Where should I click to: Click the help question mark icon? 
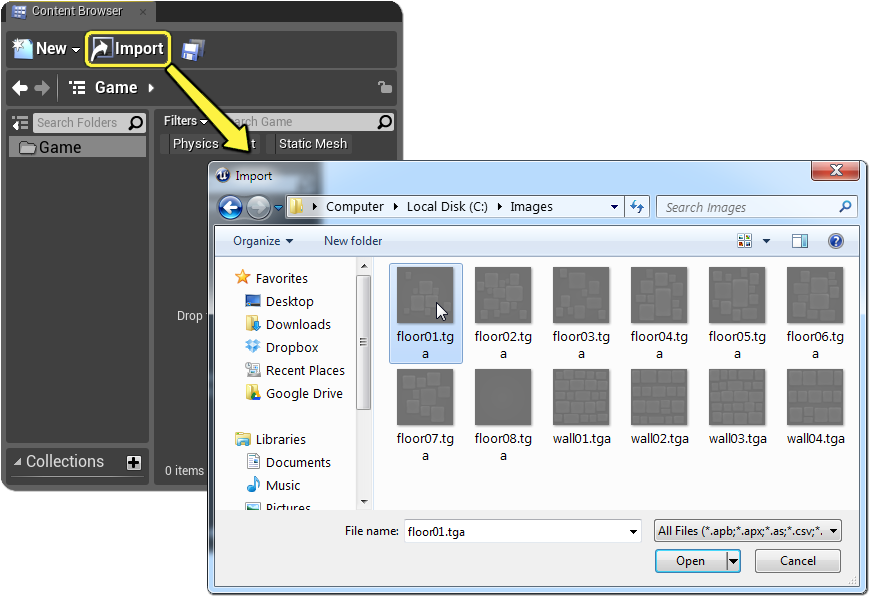pos(835,241)
